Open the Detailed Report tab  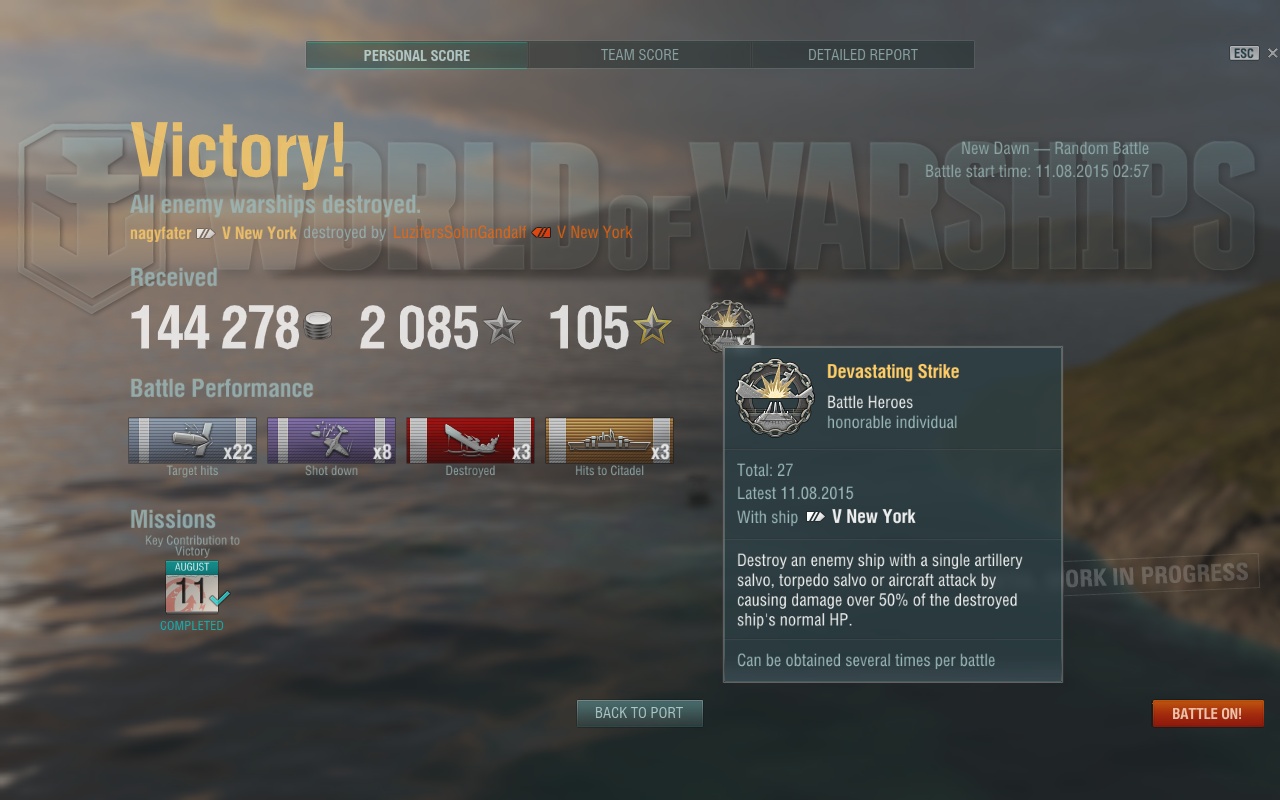[863, 55]
